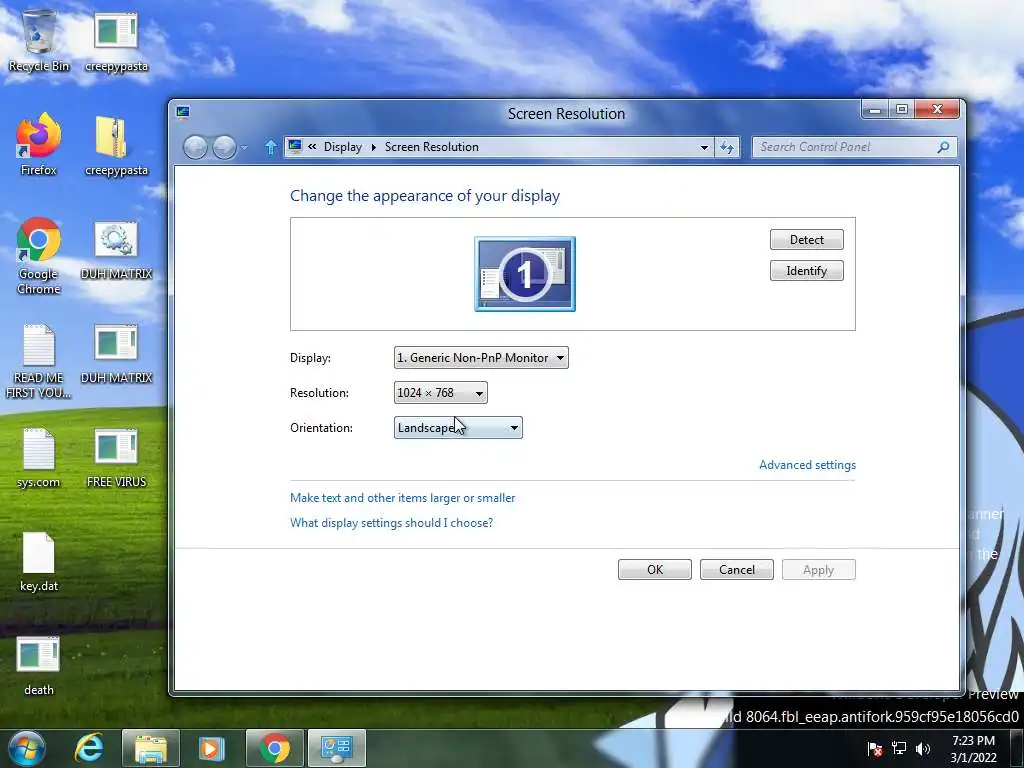1024x768 pixels.
Task: Select the sys.com file icon
Action: click(x=39, y=457)
